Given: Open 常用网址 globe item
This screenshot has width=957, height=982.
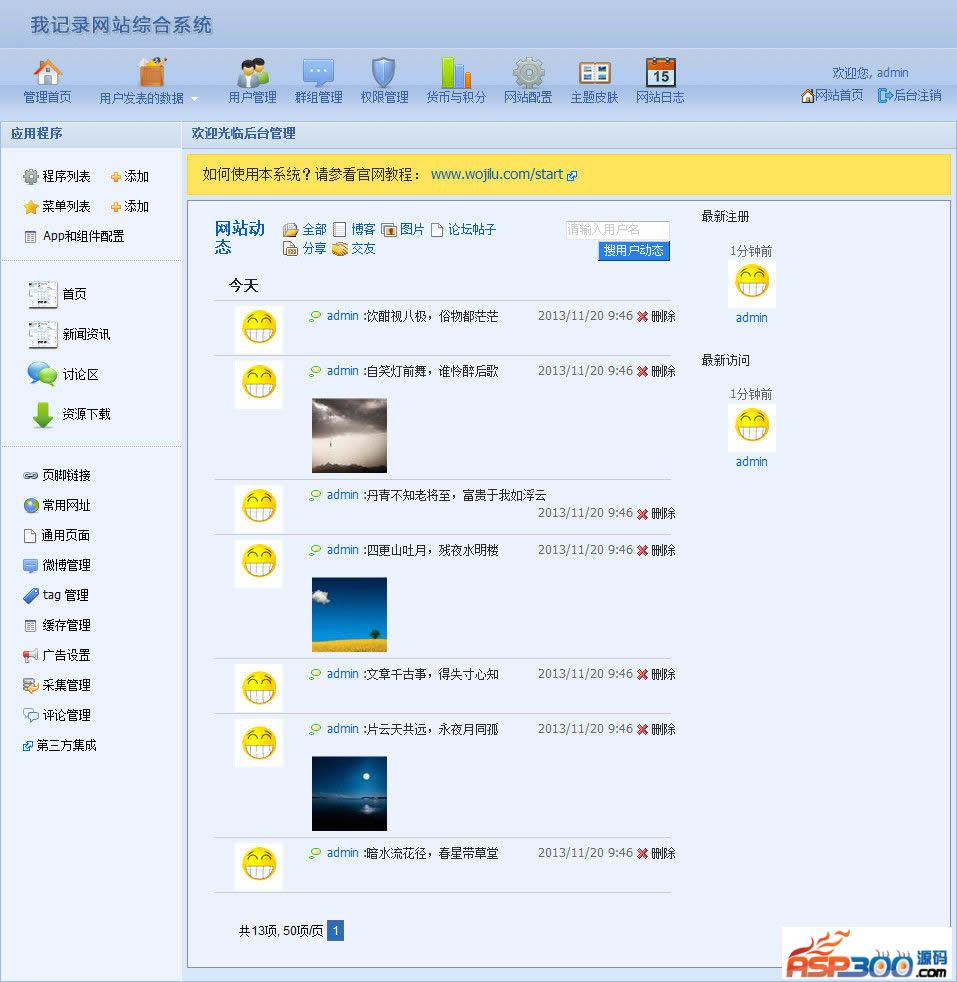Looking at the screenshot, I should click(57, 505).
